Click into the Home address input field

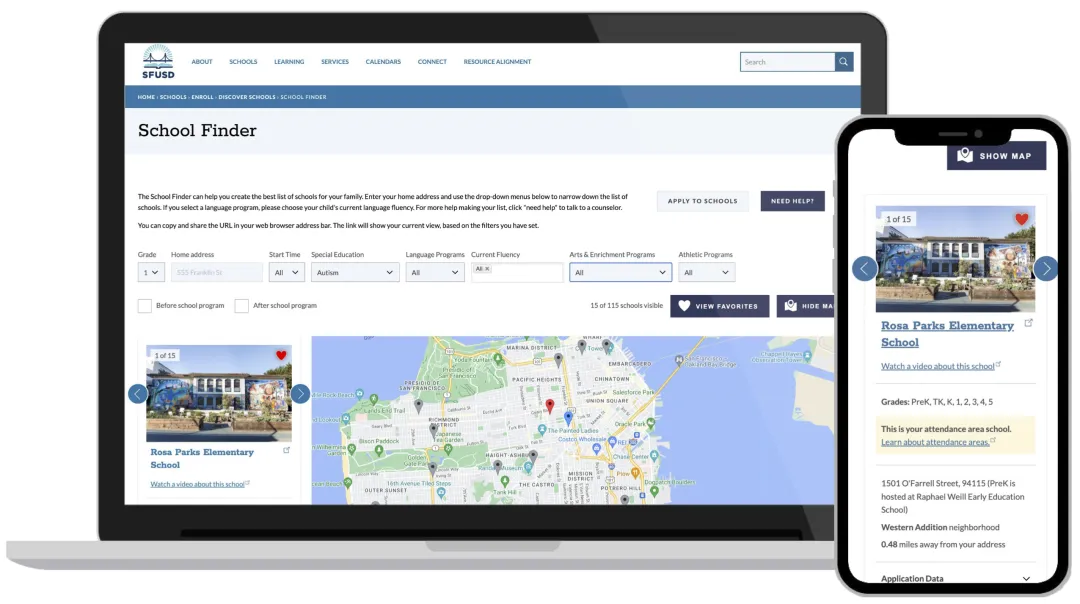[x=217, y=272]
